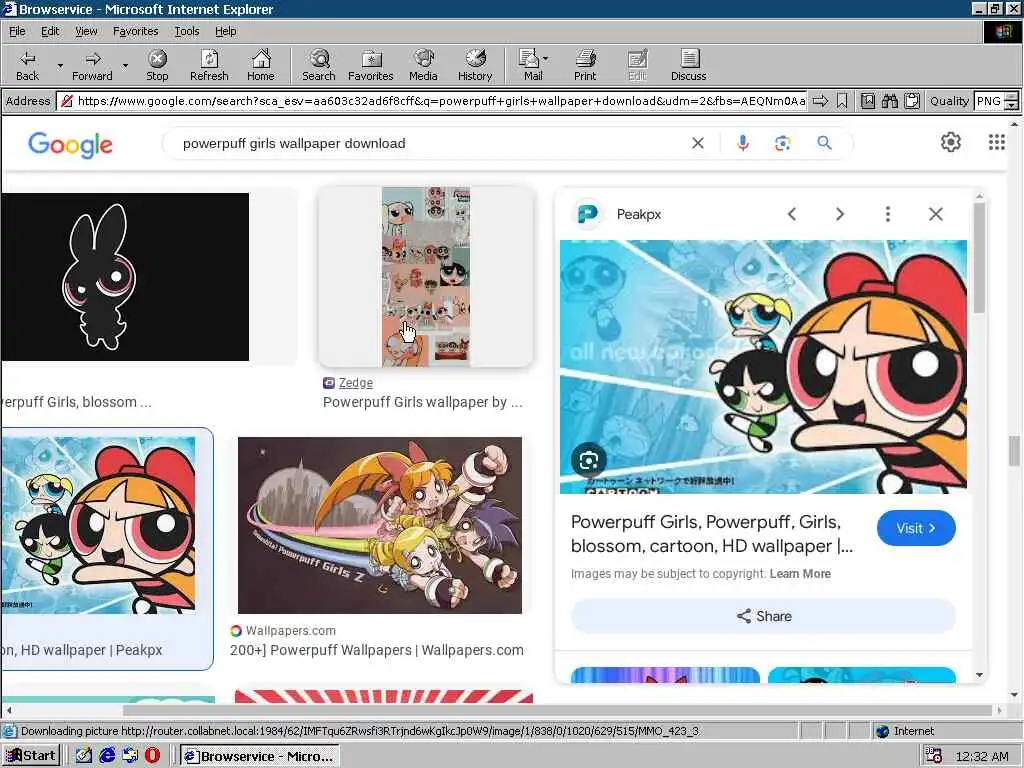Open the Tools menu
The height and width of the screenshot is (768, 1024).
click(x=186, y=31)
